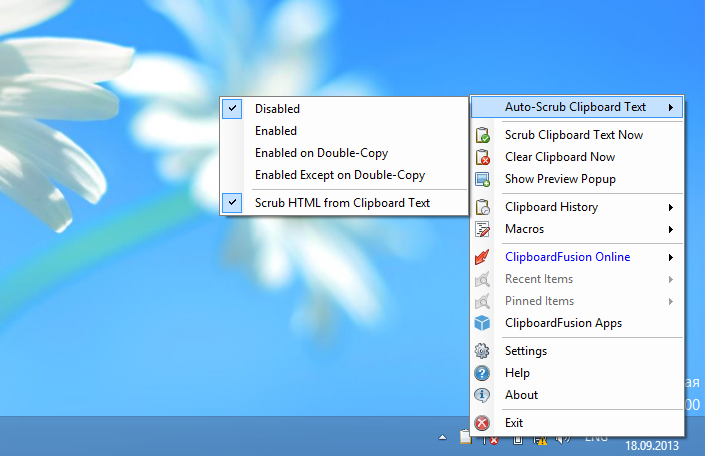This screenshot has height=456, width=705.
Task: Choose Enabled Except on Double-Copy
Action: [x=344, y=175]
